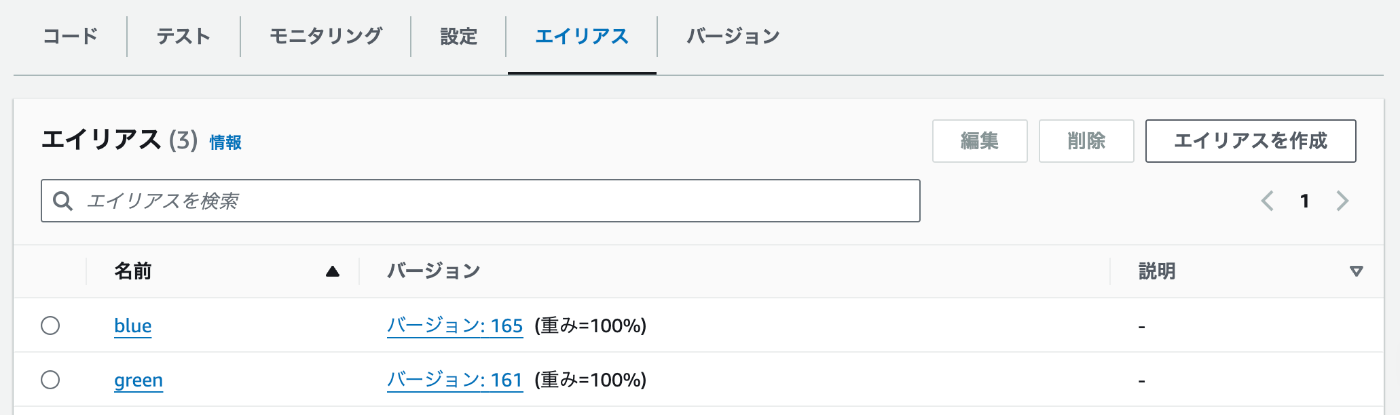Go to previous page arrow

(x=1267, y=201)
